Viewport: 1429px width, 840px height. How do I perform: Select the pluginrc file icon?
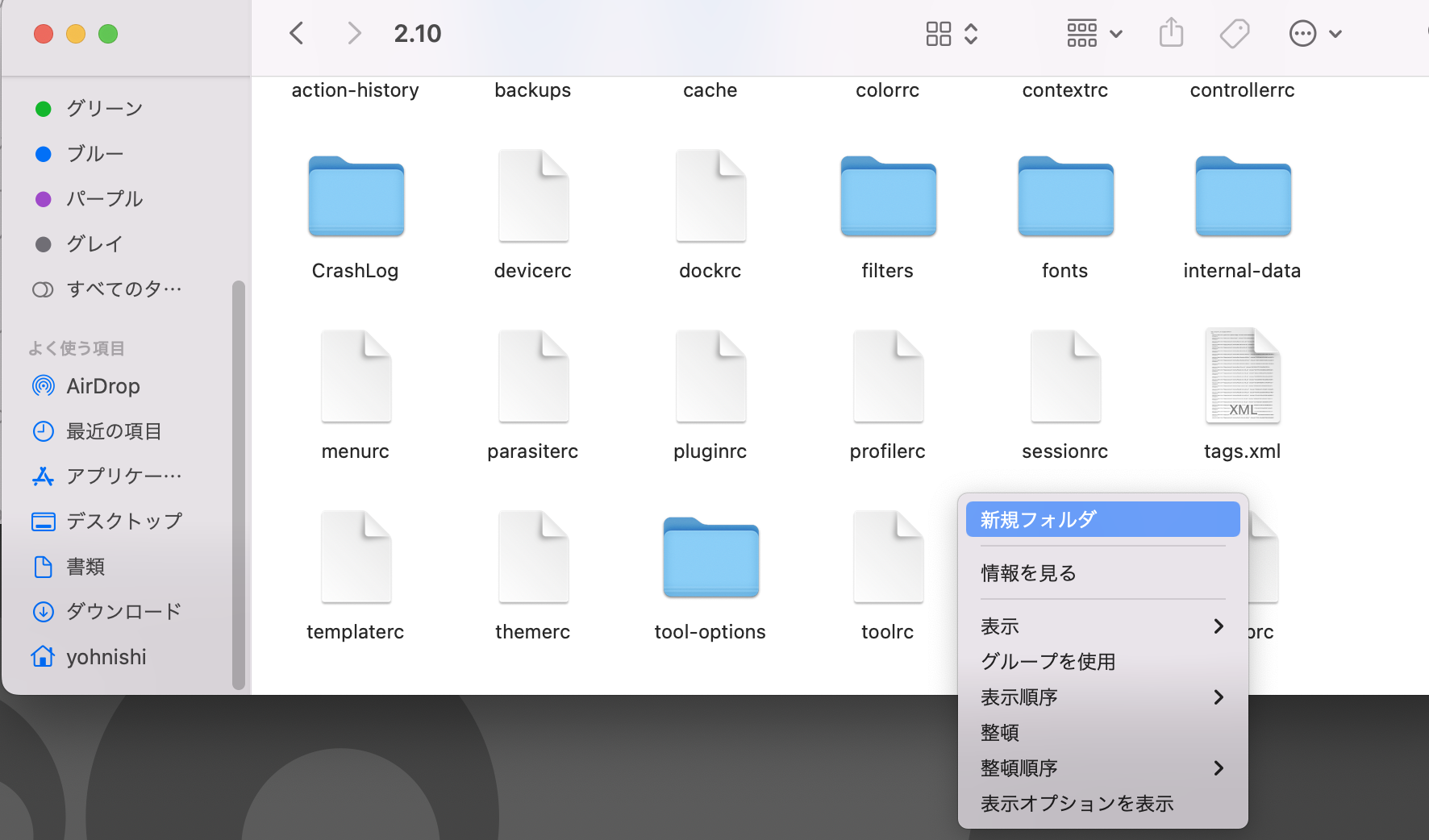710,376
